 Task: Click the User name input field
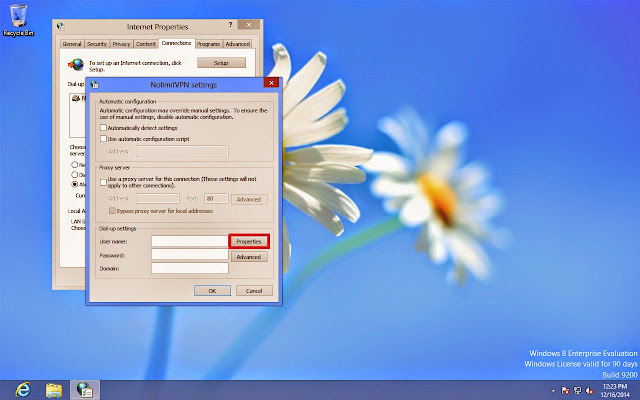(x=190, y=241)
